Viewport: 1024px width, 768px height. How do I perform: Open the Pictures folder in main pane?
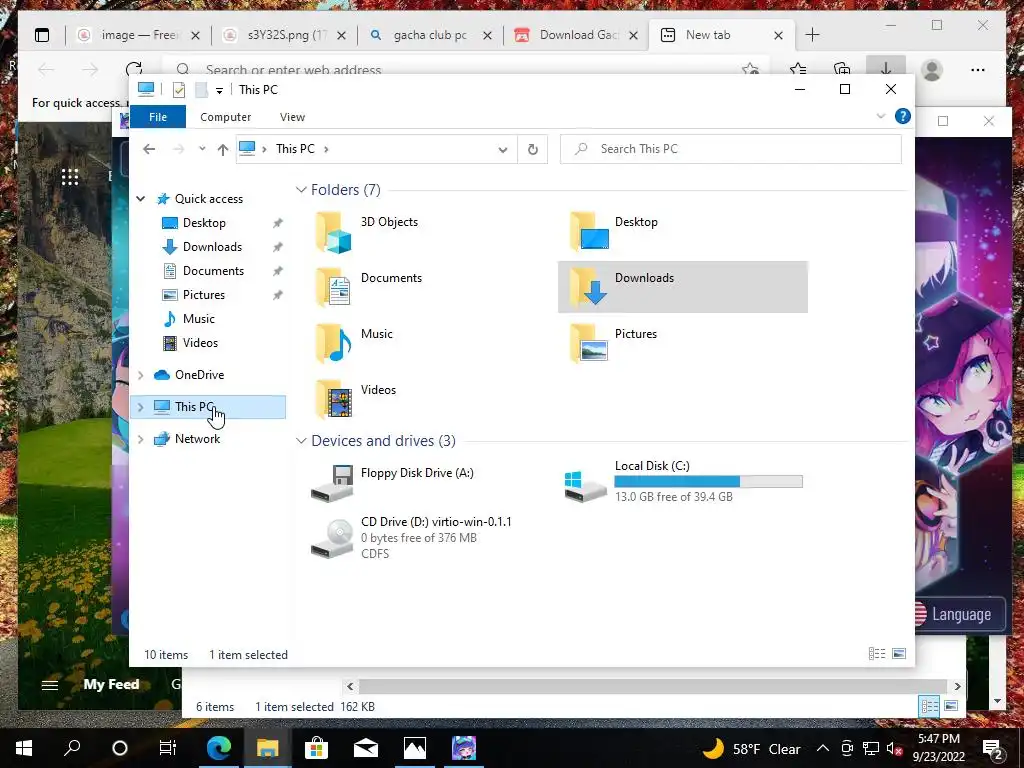pyautogui.click(x=613, y=344)
